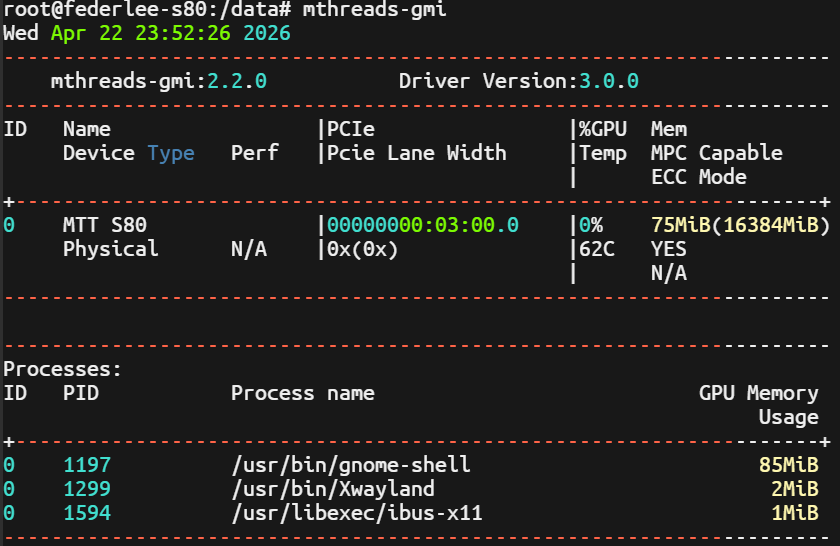
Task: Click the GPU ID 0 in MTT S80 row
Action: pyautogui.click(x=9, y=225)
